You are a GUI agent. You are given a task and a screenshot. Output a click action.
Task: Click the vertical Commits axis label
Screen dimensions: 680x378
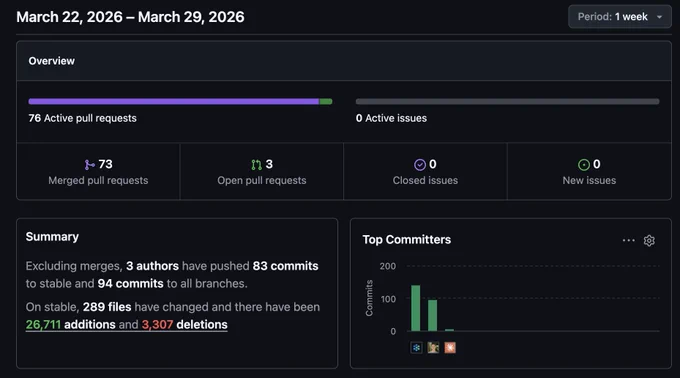[369, 298]
